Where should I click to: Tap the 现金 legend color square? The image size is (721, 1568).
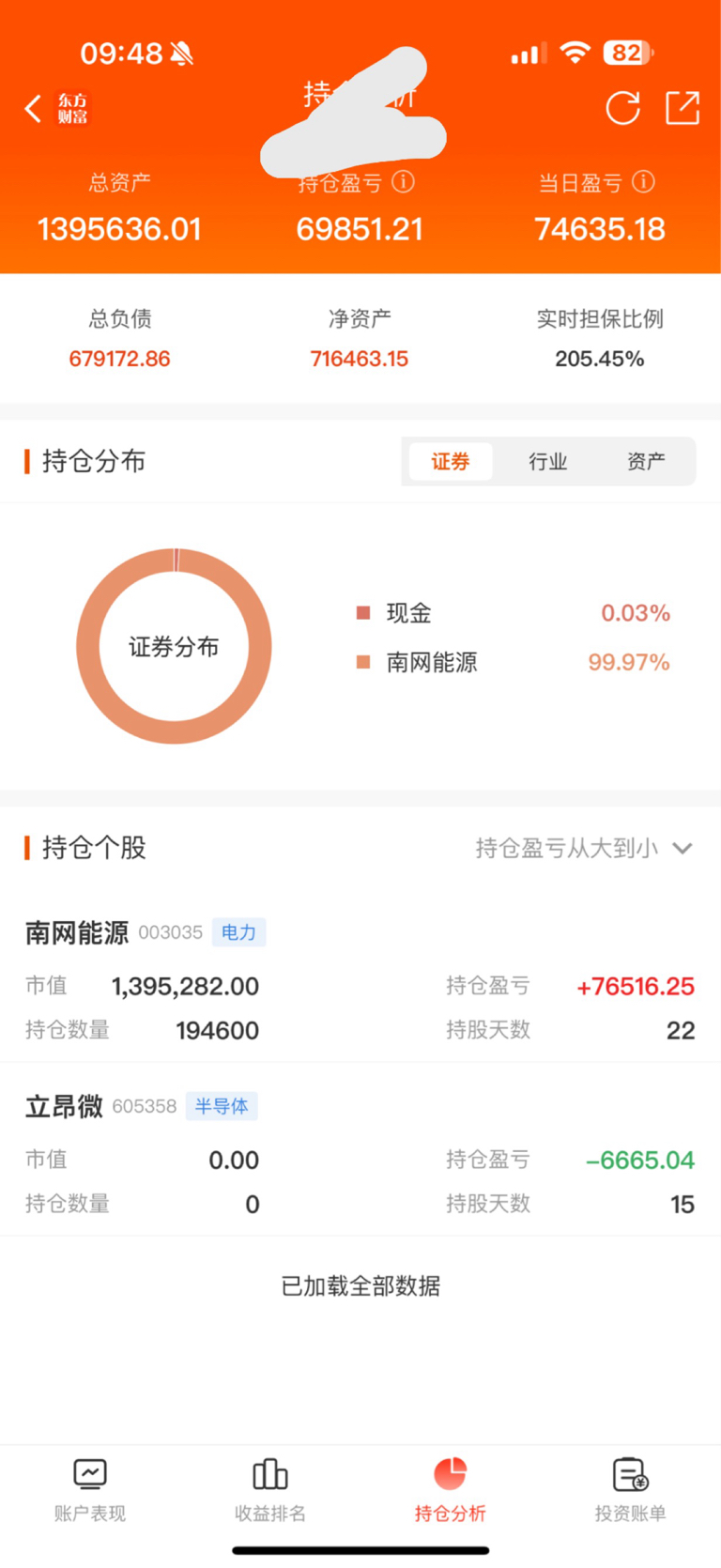tap(363, 613)
